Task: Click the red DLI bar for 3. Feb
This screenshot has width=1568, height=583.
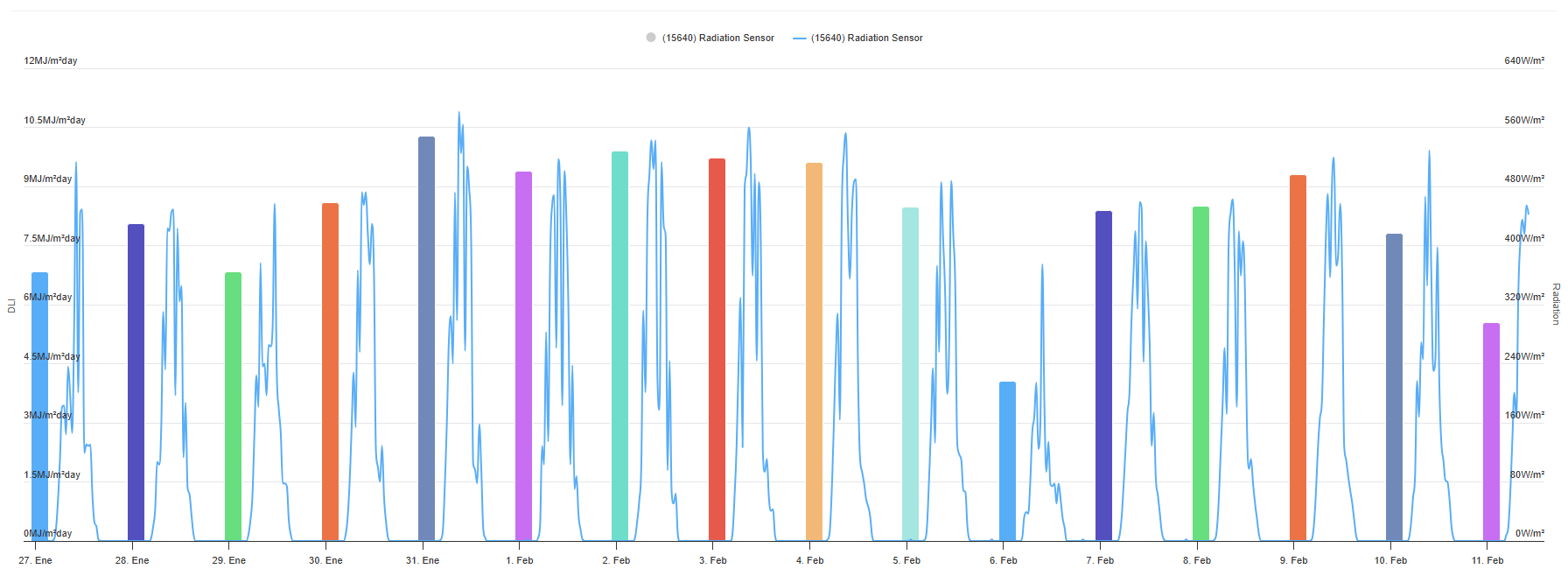Action: click(x=717, y=349)
